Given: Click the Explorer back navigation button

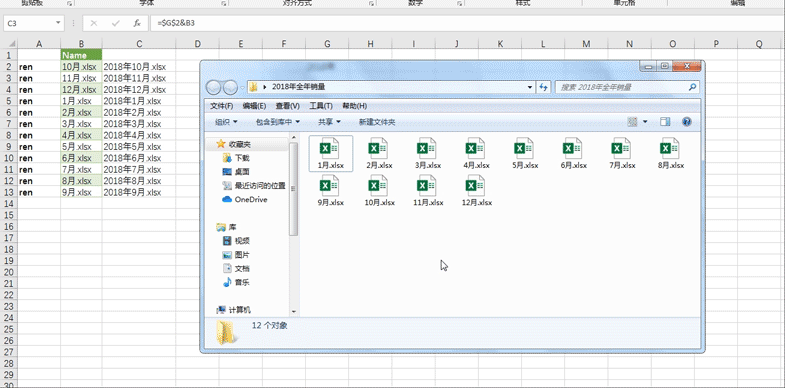Looking at the screenshot, I should [x=213, y=87].
